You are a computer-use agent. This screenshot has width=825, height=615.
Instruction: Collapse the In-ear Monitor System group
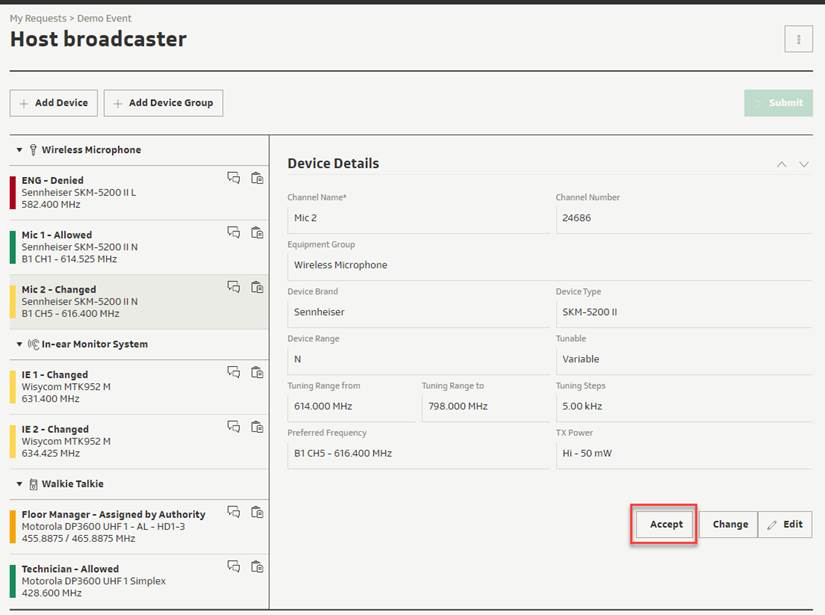coord(19,344)
